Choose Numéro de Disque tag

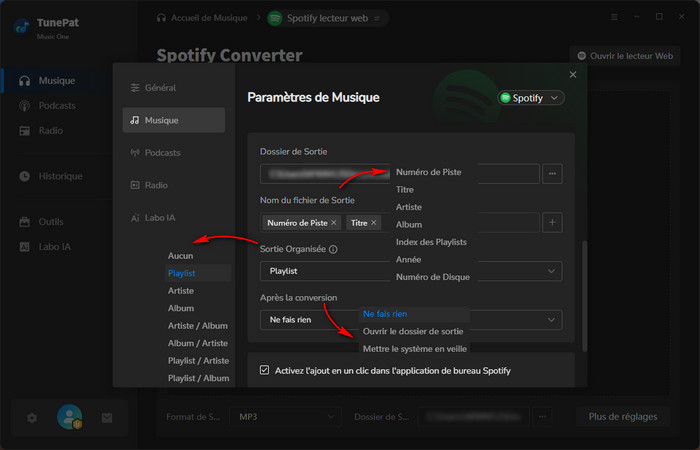pos(433,277)
